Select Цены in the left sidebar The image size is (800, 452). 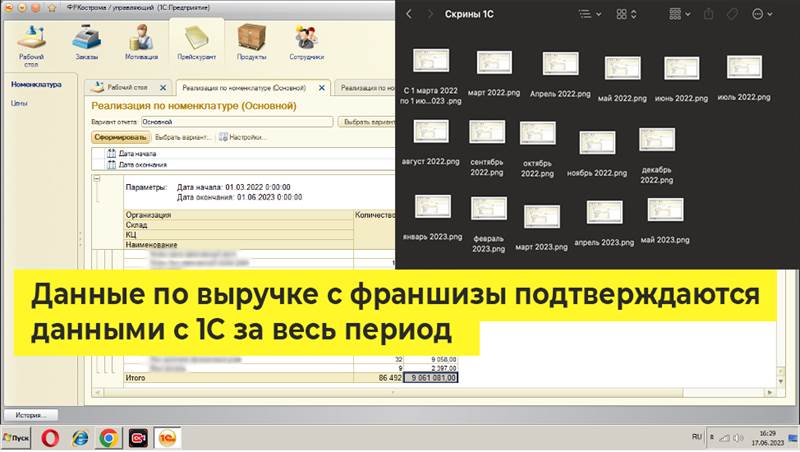point(19,103)
